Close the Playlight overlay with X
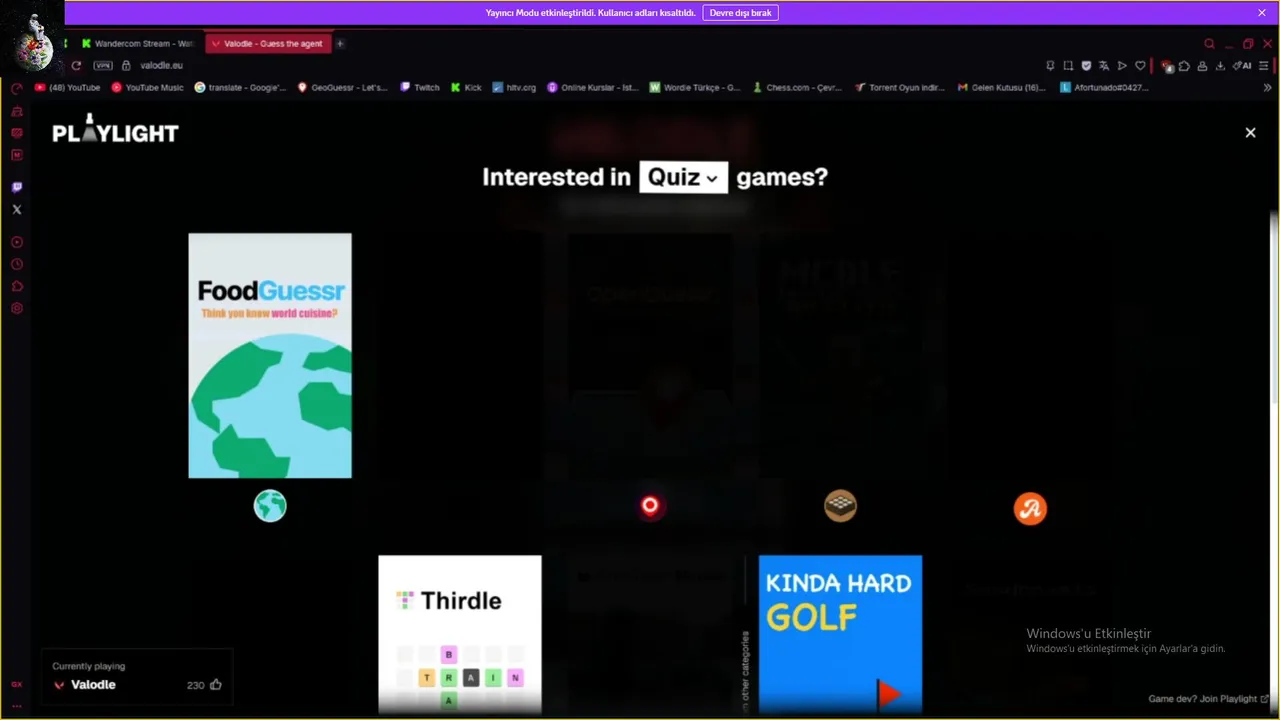The image size is (1280, 720). point(1250,132)
